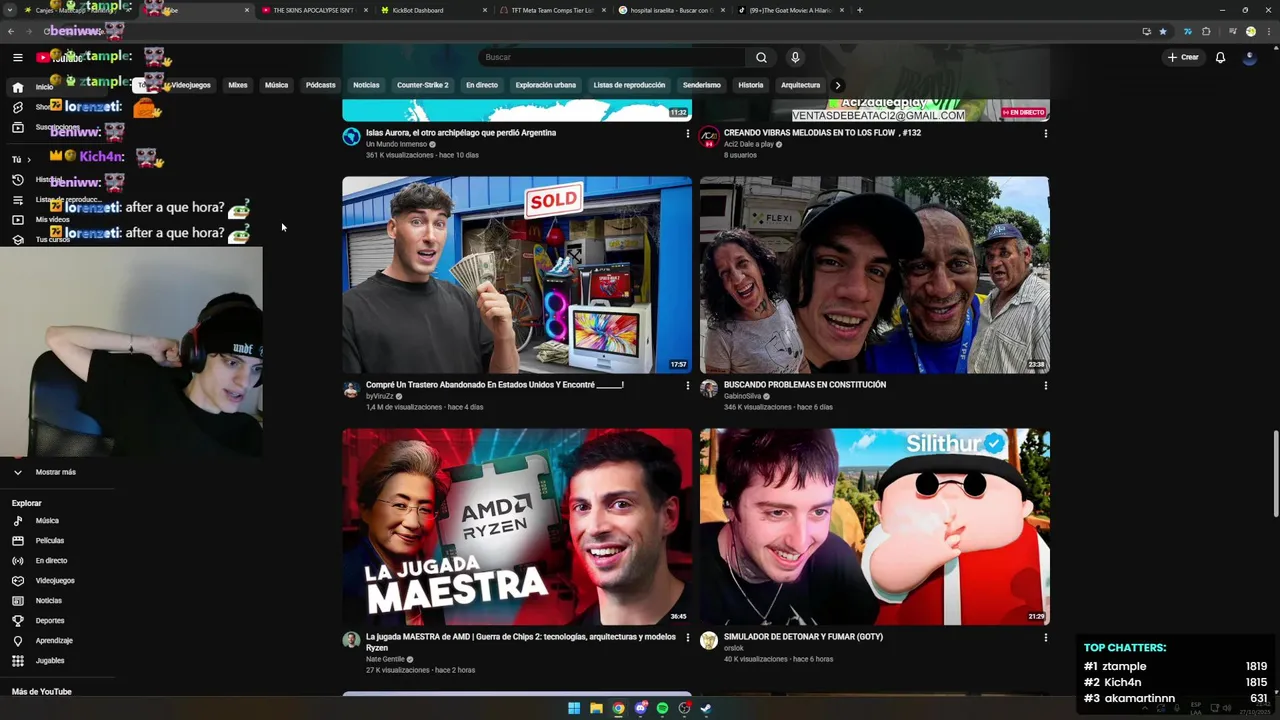This screenshot has height=720, width=1280.
Task: Select the Pódcasts filter chip
Action: [321, 85]
